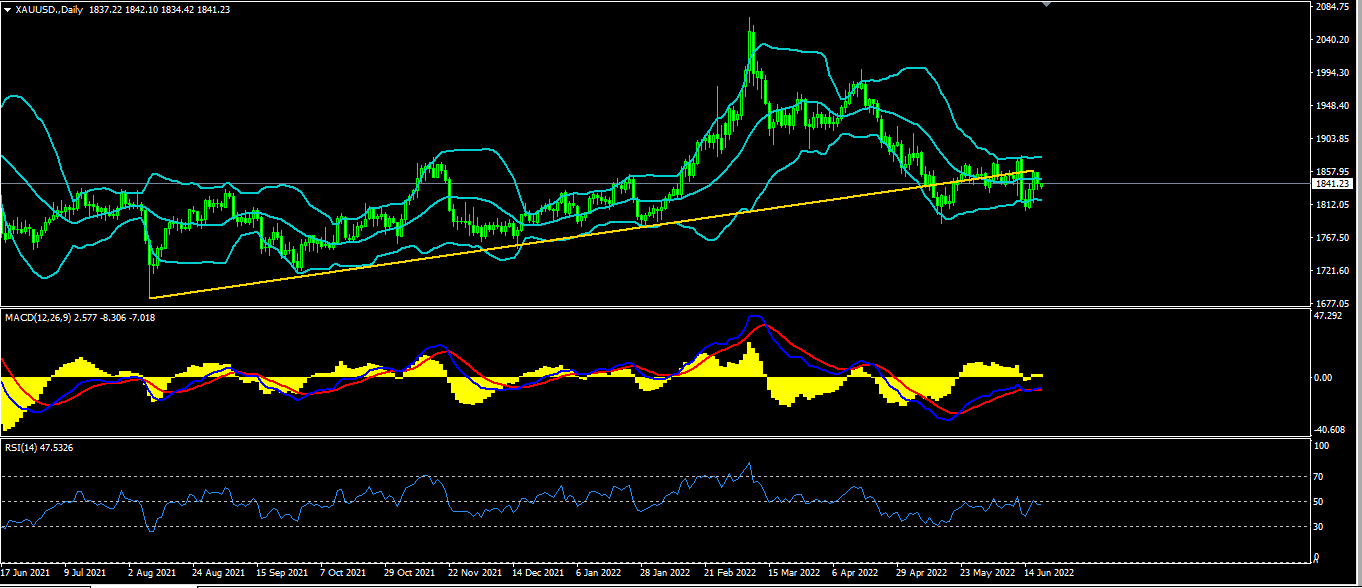
Task: Click the trendline starting anchor at August 2021 low
Action: (149, 298)
